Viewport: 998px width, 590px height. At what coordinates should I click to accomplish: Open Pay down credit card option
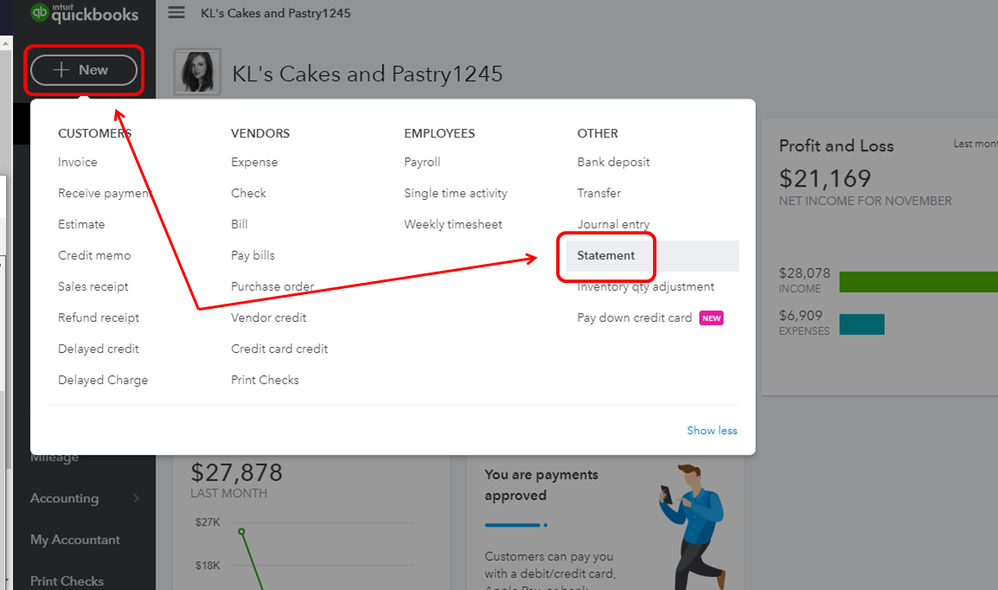(634, 318)
